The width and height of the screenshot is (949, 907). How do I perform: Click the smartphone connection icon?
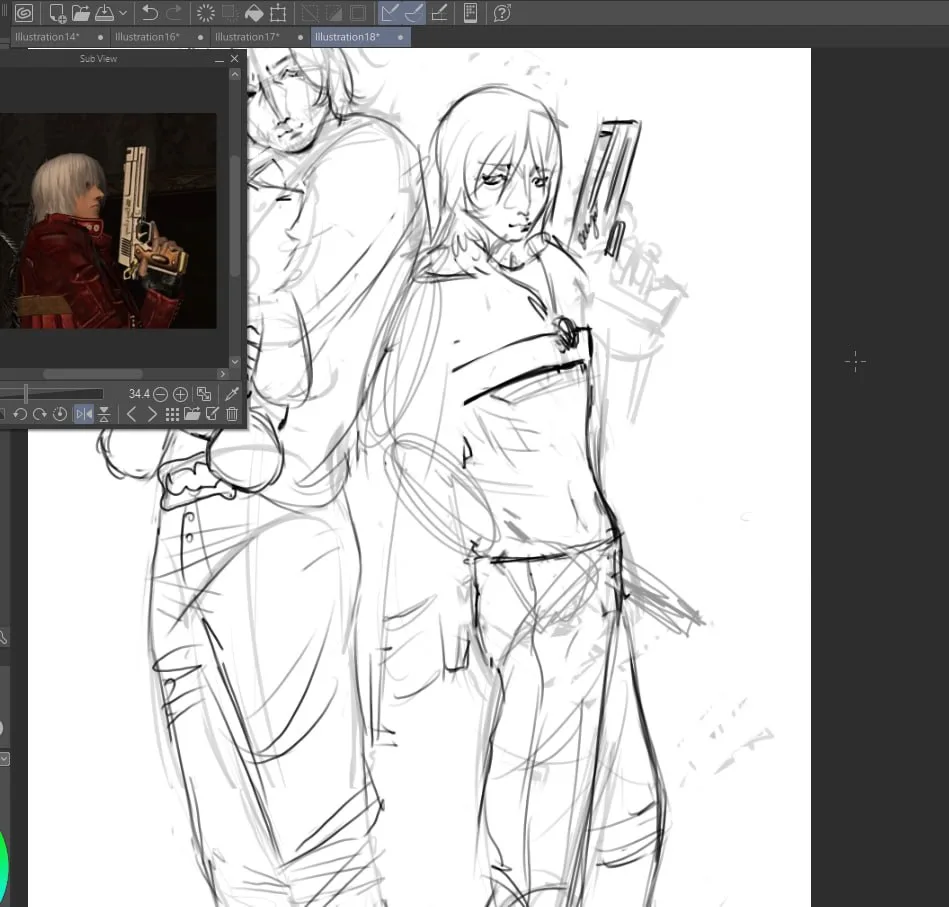[x=470, y=13]
